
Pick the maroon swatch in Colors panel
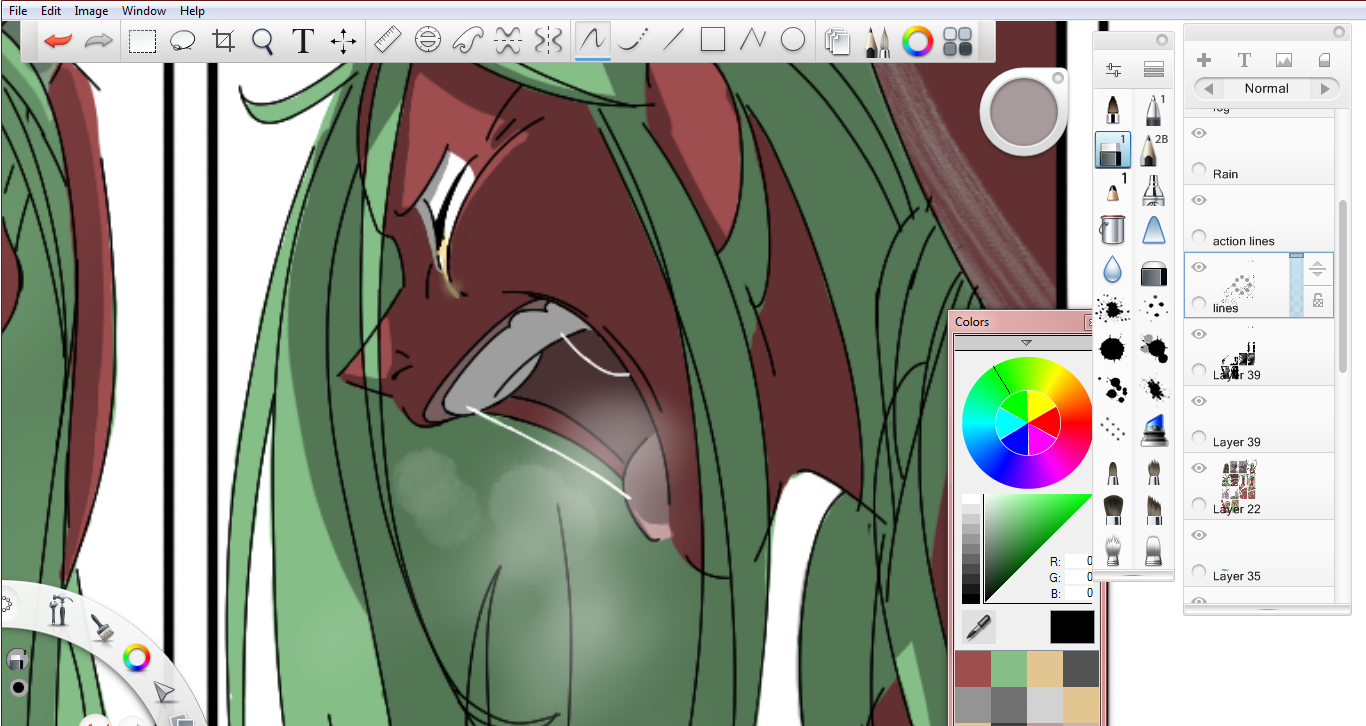pos(972,669)
